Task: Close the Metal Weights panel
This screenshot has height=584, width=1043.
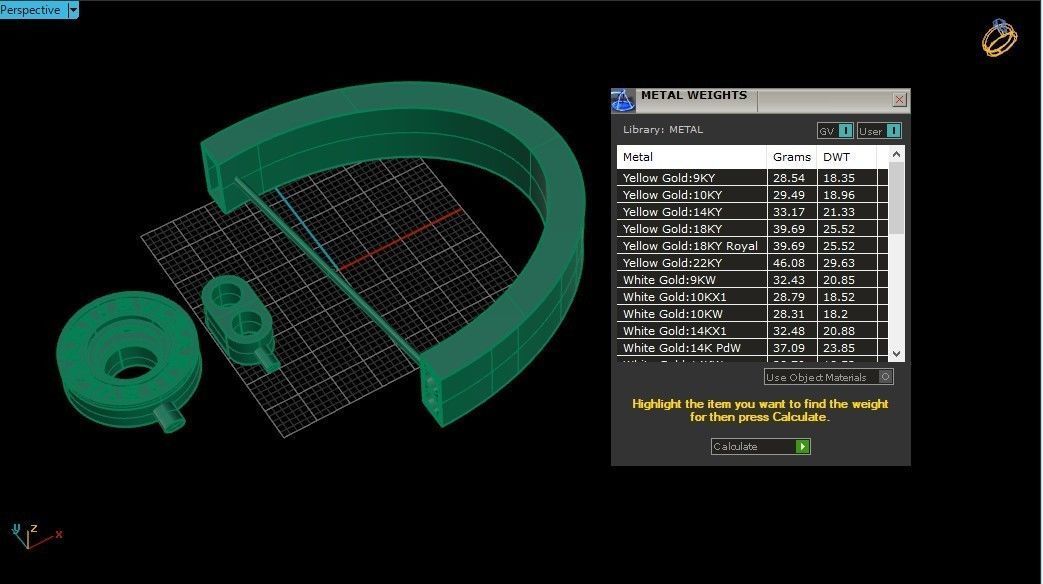Action: pyautogui.click(x=899, y=100)
